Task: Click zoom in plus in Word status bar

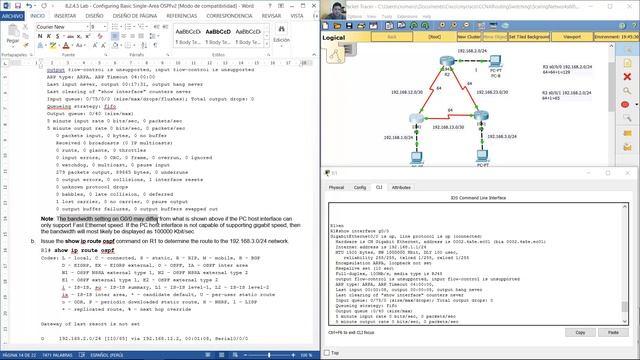Action: click(x=293, y=355)
